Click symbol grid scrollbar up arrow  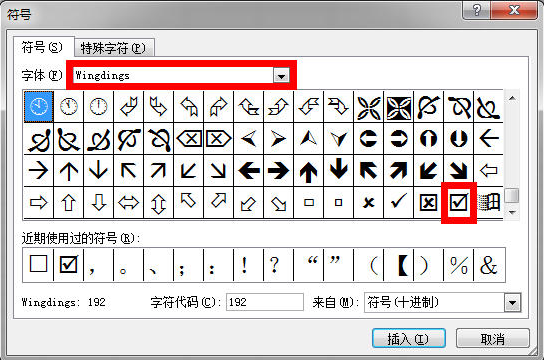(x=512, y=98)
